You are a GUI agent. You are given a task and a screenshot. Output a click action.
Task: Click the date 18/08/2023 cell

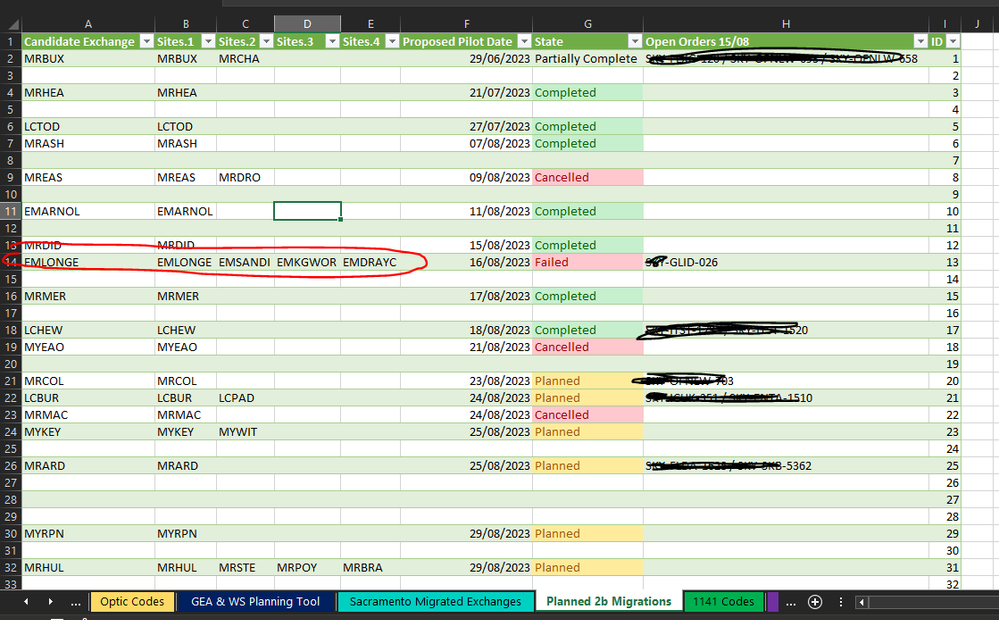(466, 330)
